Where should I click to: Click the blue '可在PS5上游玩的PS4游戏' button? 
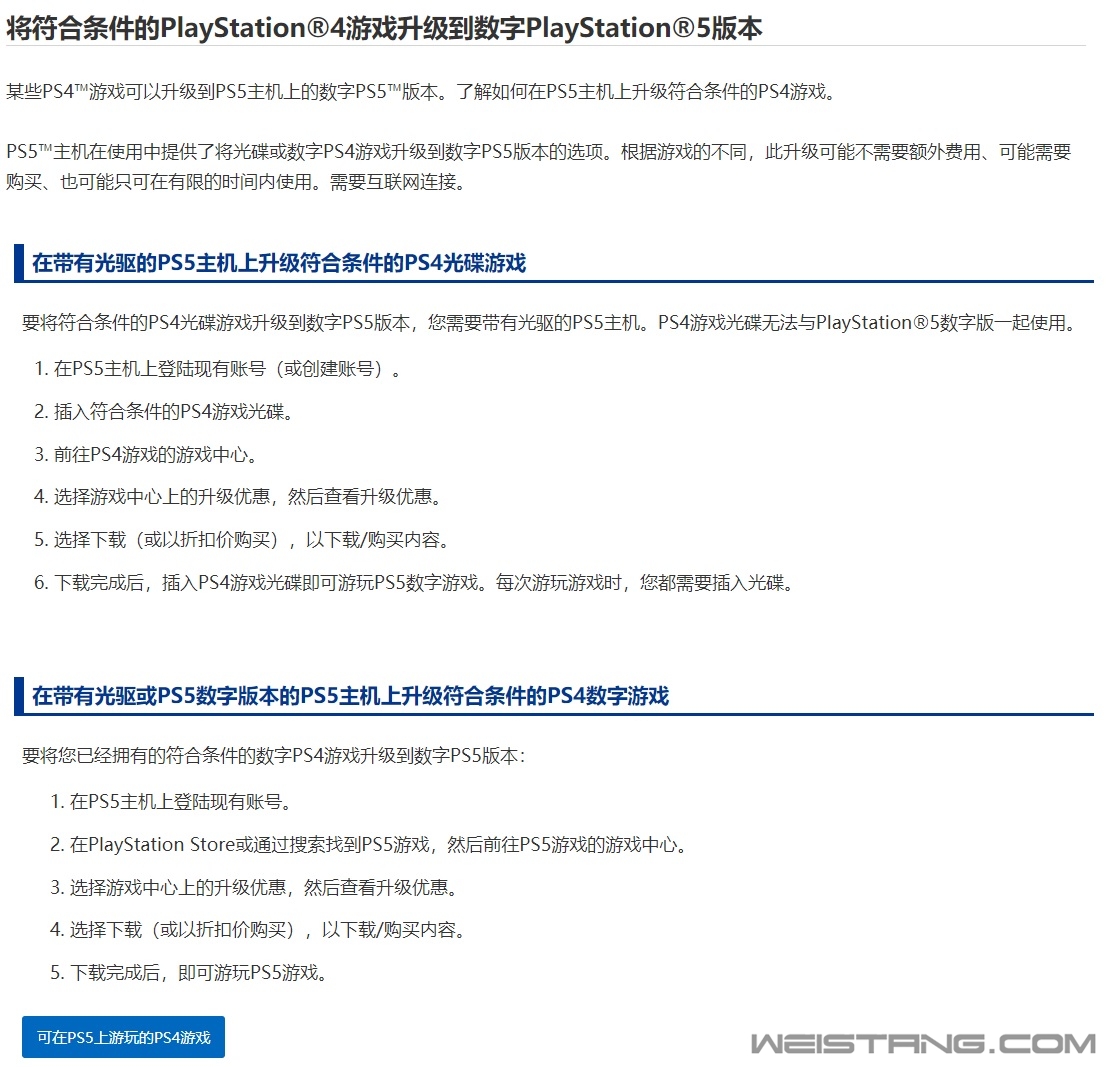point(122,1037)
